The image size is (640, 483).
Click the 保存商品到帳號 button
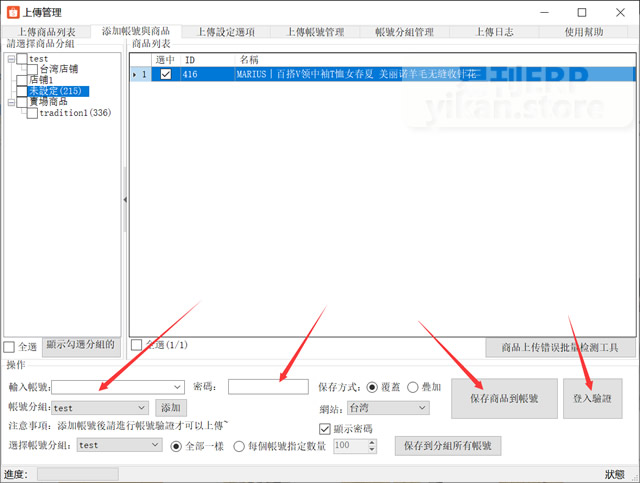503,398
